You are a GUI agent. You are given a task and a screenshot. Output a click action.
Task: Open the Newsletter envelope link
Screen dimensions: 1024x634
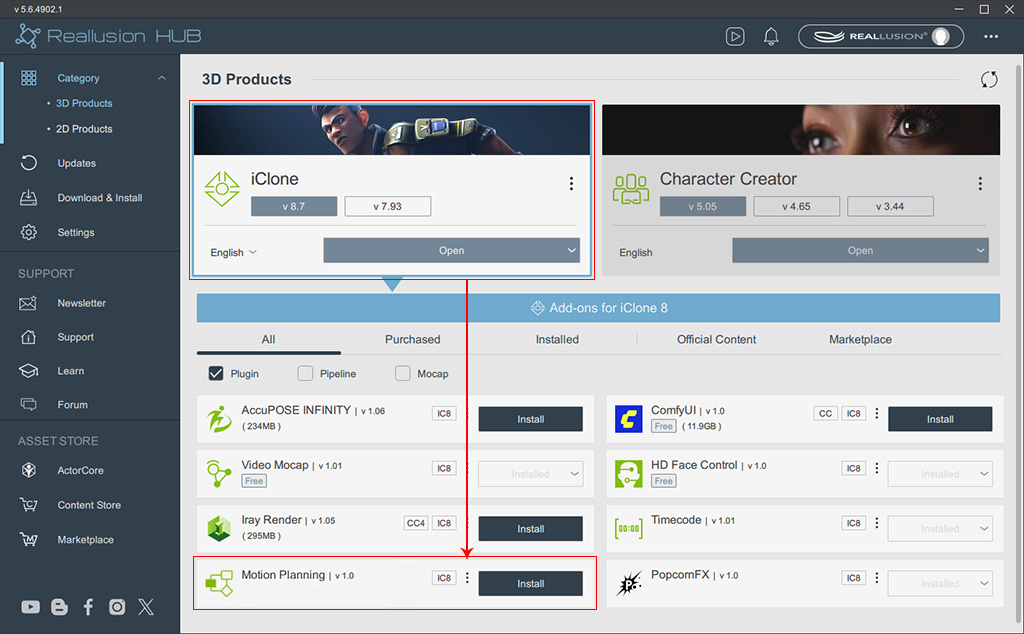[x=28, y=303]
